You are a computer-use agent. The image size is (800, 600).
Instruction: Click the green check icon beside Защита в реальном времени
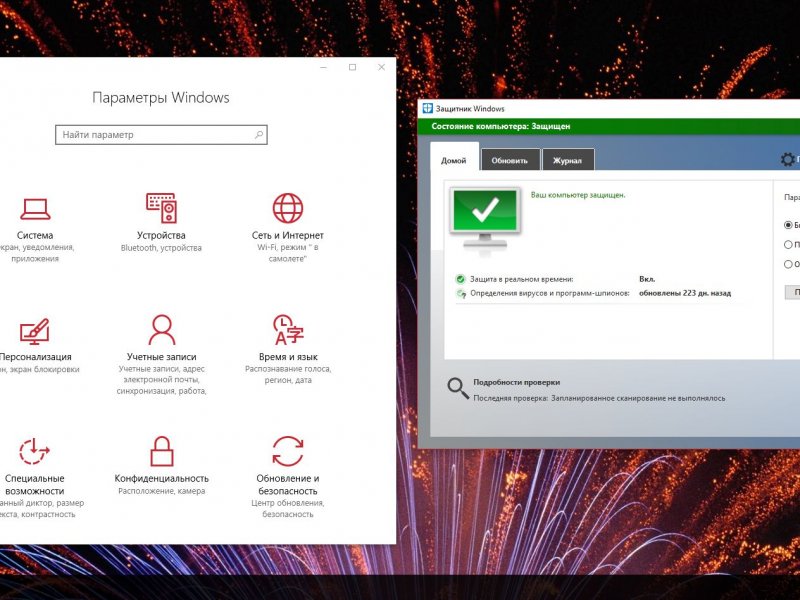460,279
